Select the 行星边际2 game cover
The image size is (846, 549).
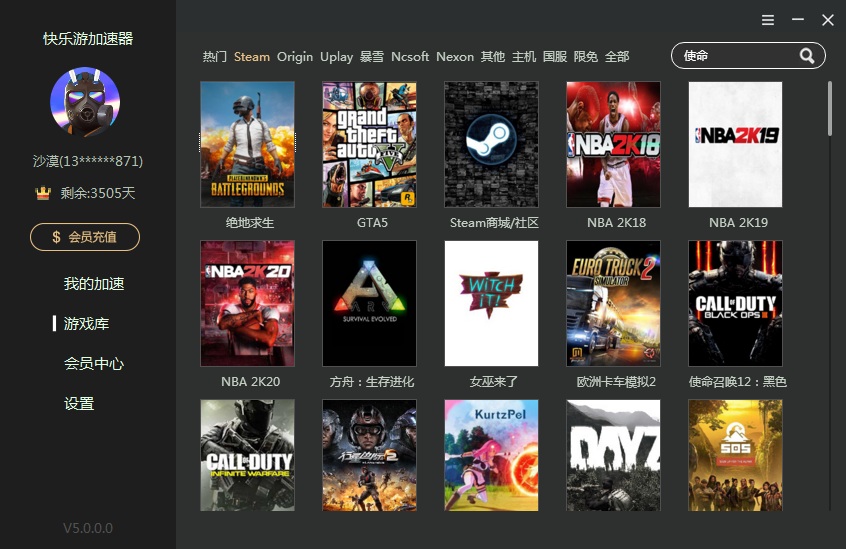tap(370, 455)
